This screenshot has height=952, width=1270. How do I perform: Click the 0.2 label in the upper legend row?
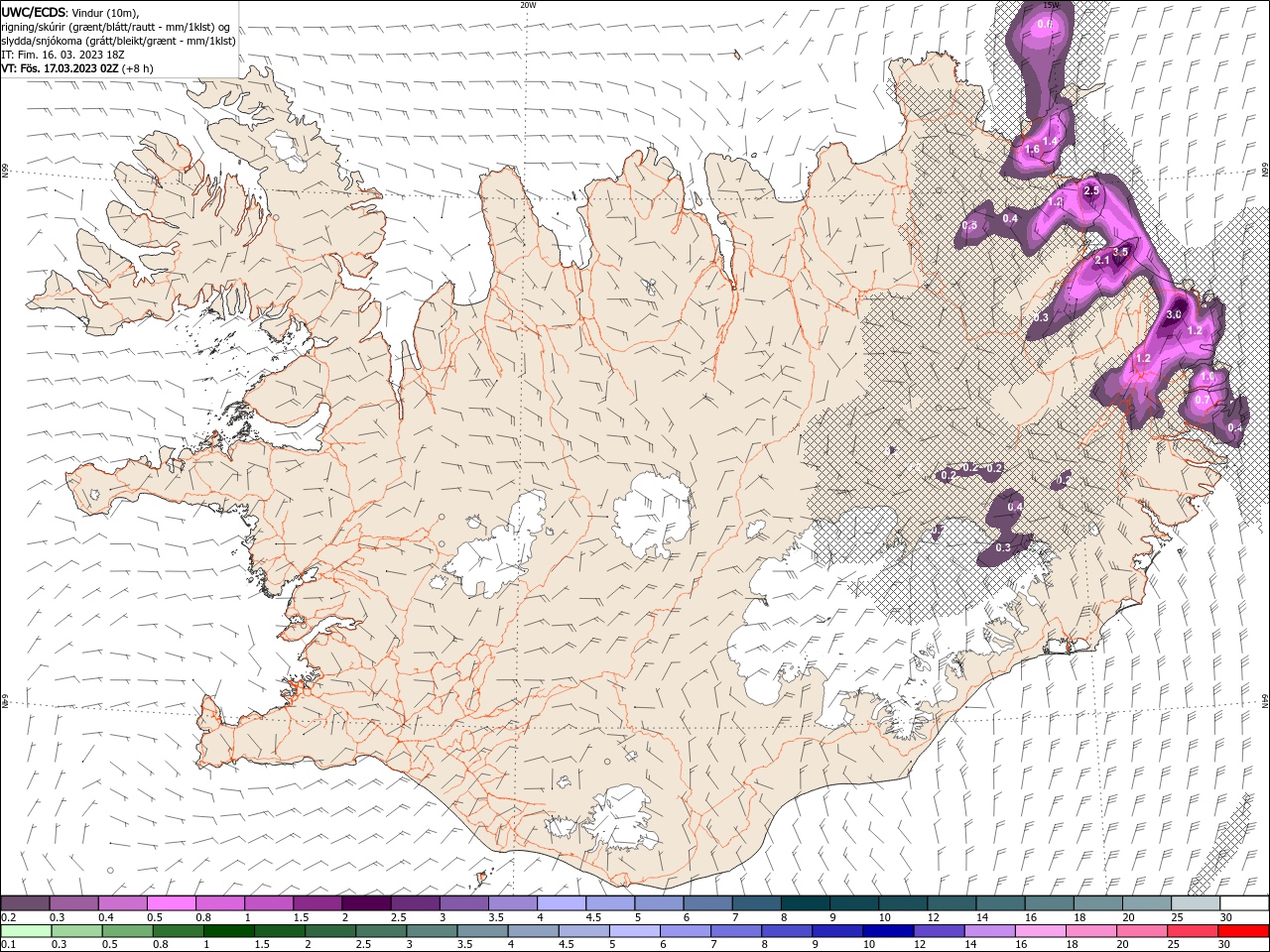coord(9,918)
